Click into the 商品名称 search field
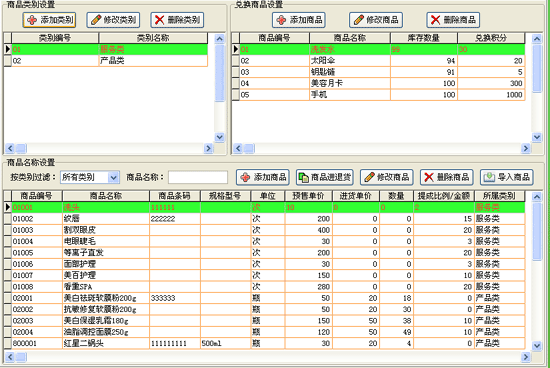Viewport: 550px width, 368px height. click(198, 178)
